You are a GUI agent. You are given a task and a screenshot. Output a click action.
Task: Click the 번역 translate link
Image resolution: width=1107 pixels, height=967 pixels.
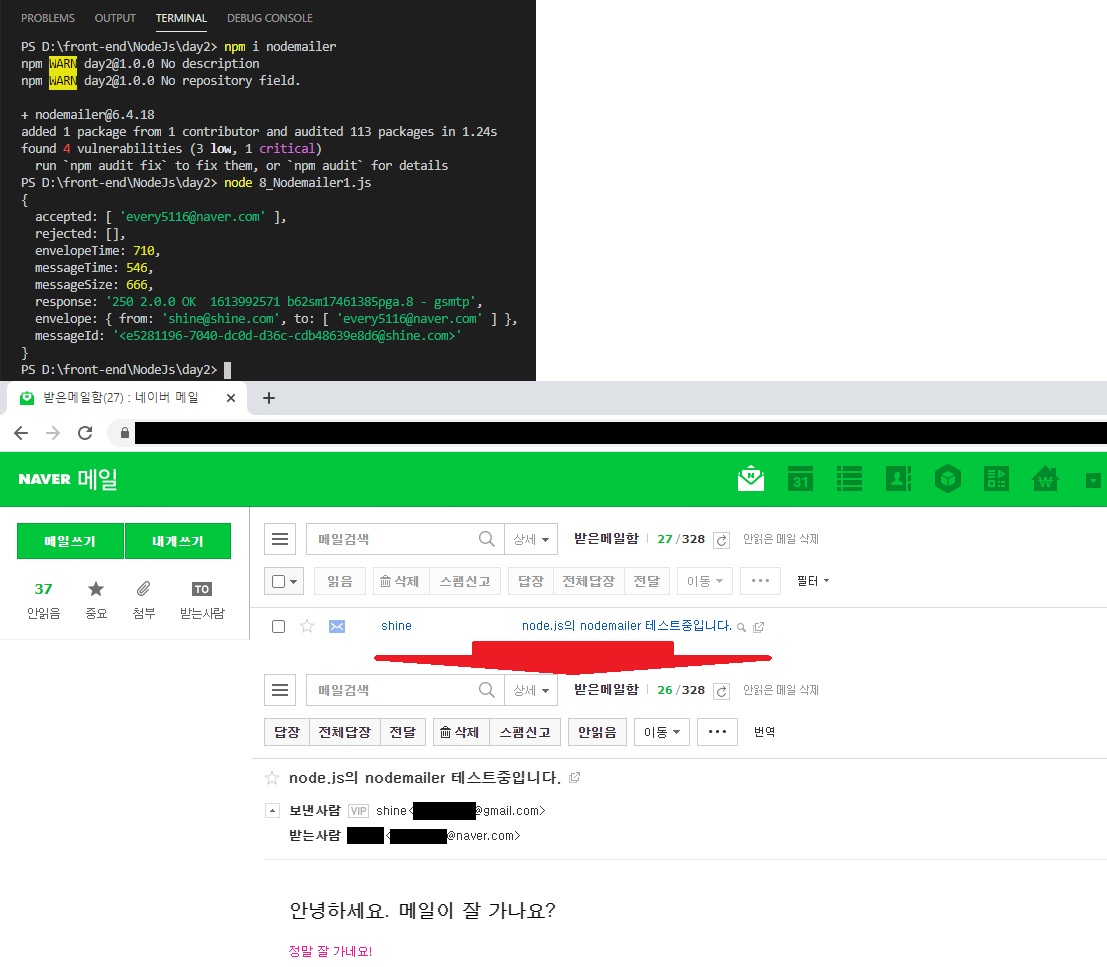[x=765, y=732]
